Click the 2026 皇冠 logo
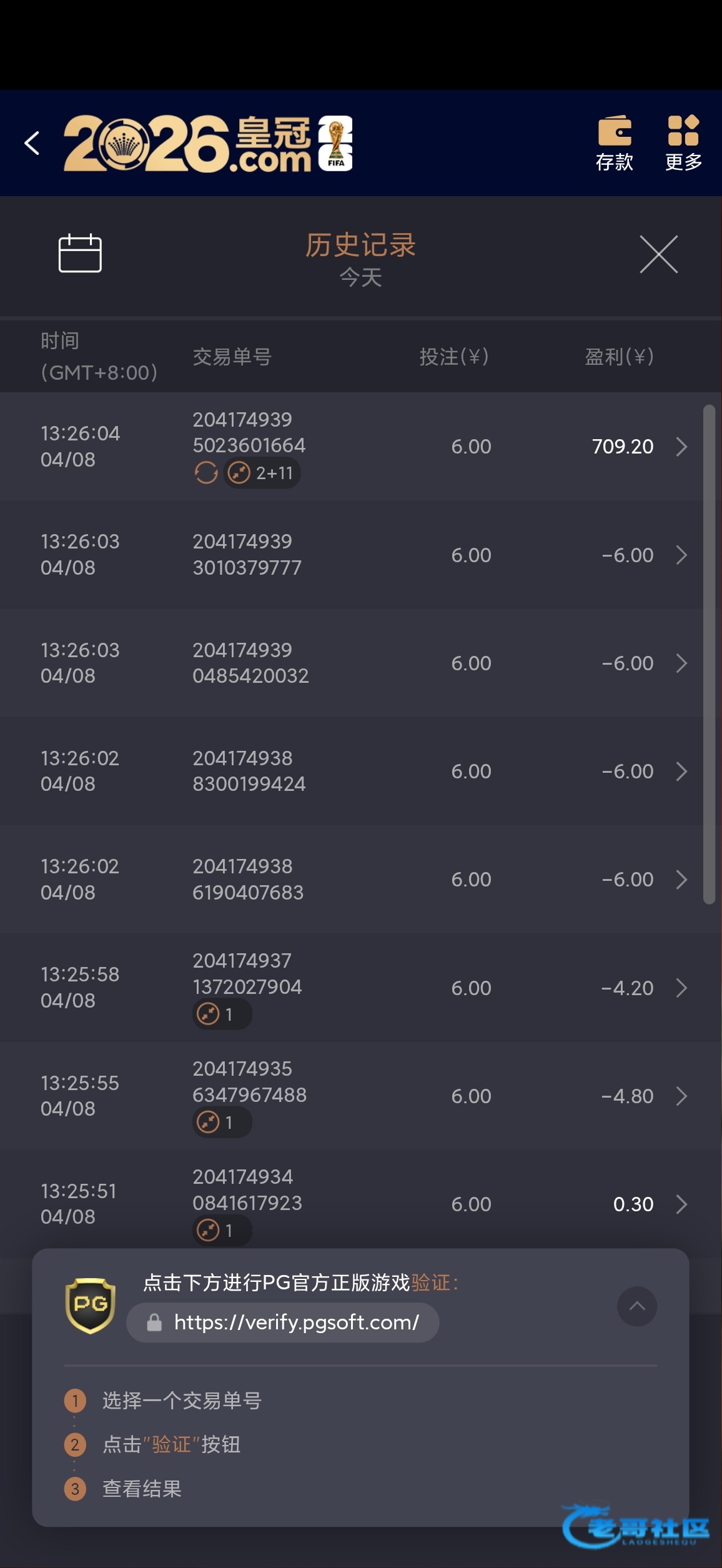Screen dimensions: 722x1568 point(208,143)
